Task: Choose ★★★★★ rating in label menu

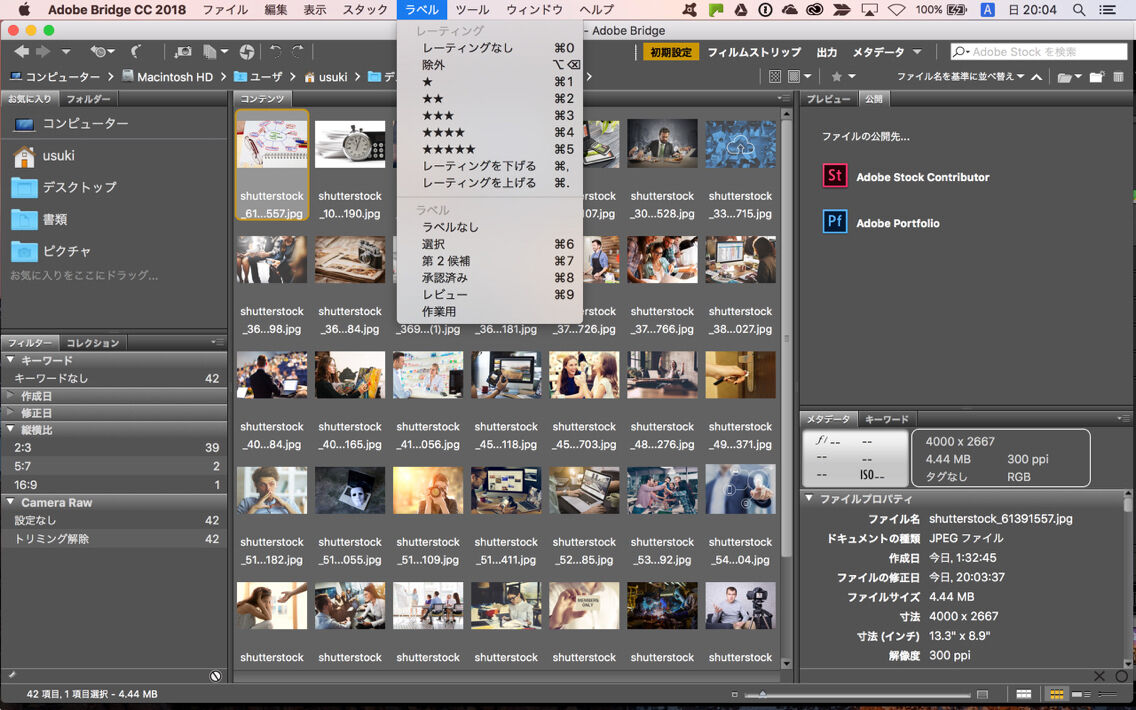Action: (x=490, y=149)
